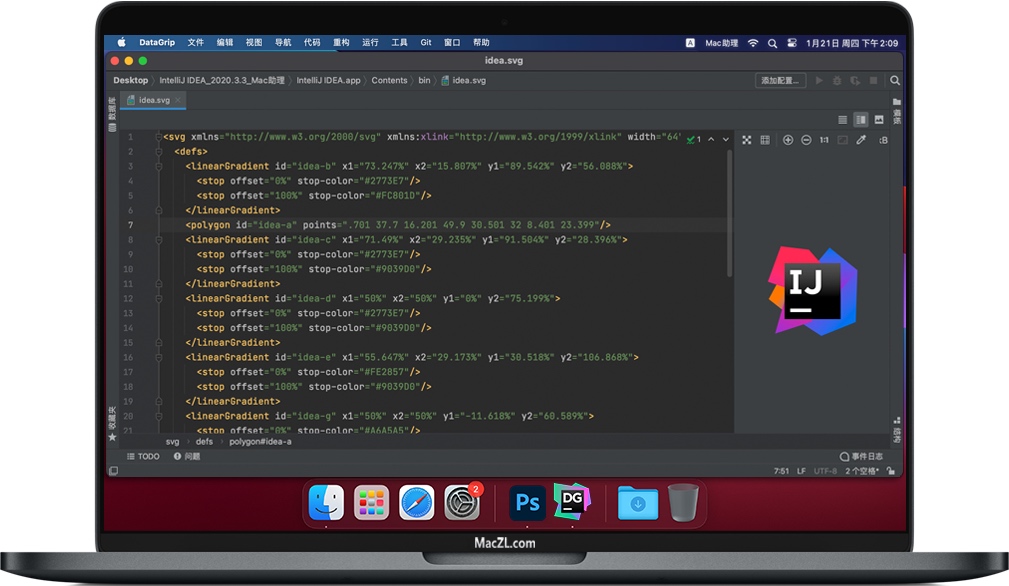Open DataGrip from the Dock

click(572, 503)
